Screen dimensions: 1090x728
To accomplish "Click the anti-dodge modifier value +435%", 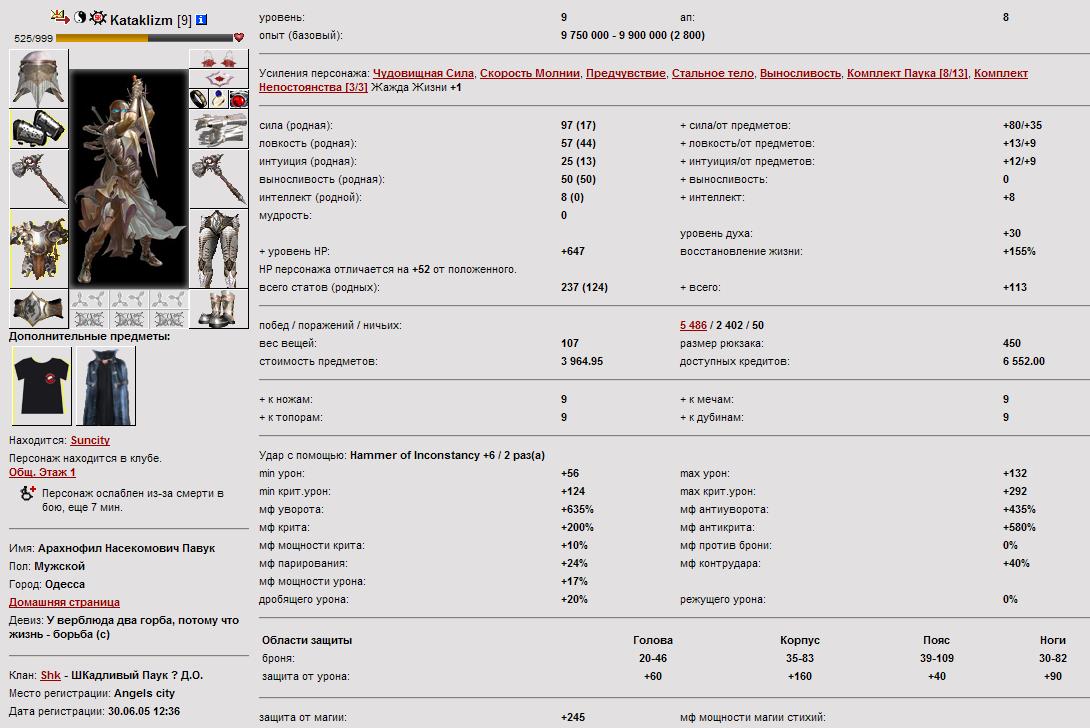I will click(1019, 509).
